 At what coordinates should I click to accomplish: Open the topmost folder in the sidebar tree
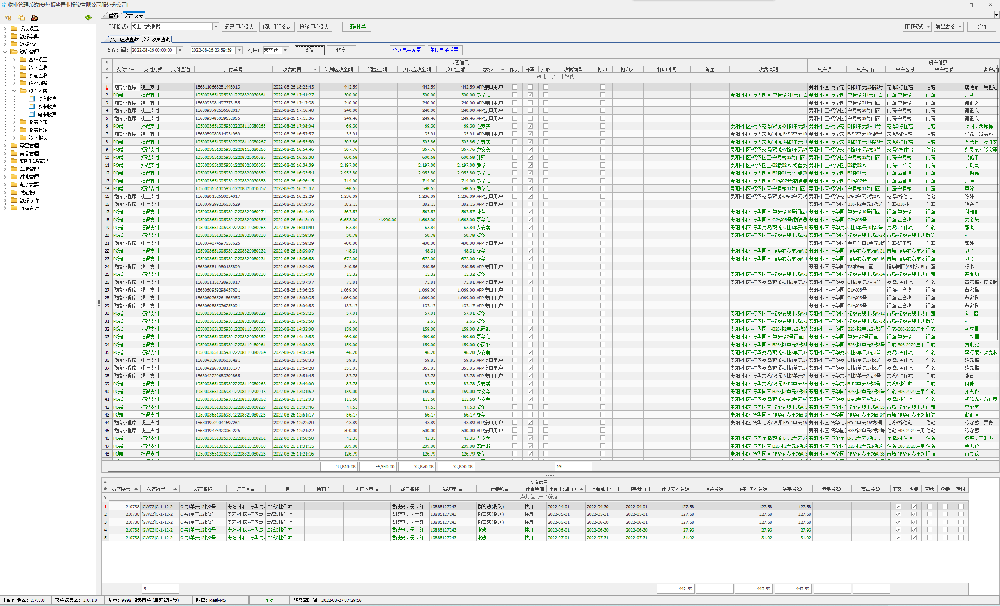(x=25, y=29)
